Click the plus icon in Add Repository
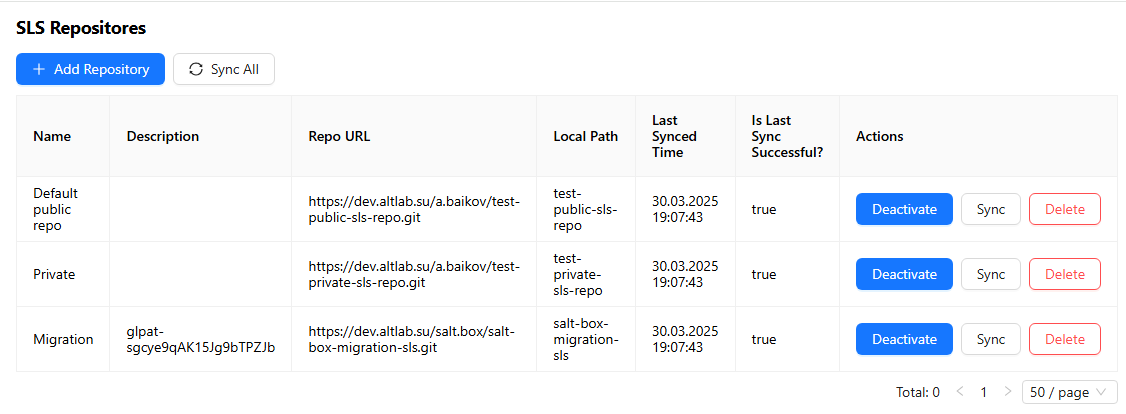The width and height of the screenshot is (1126, 414). coord(39,69)
